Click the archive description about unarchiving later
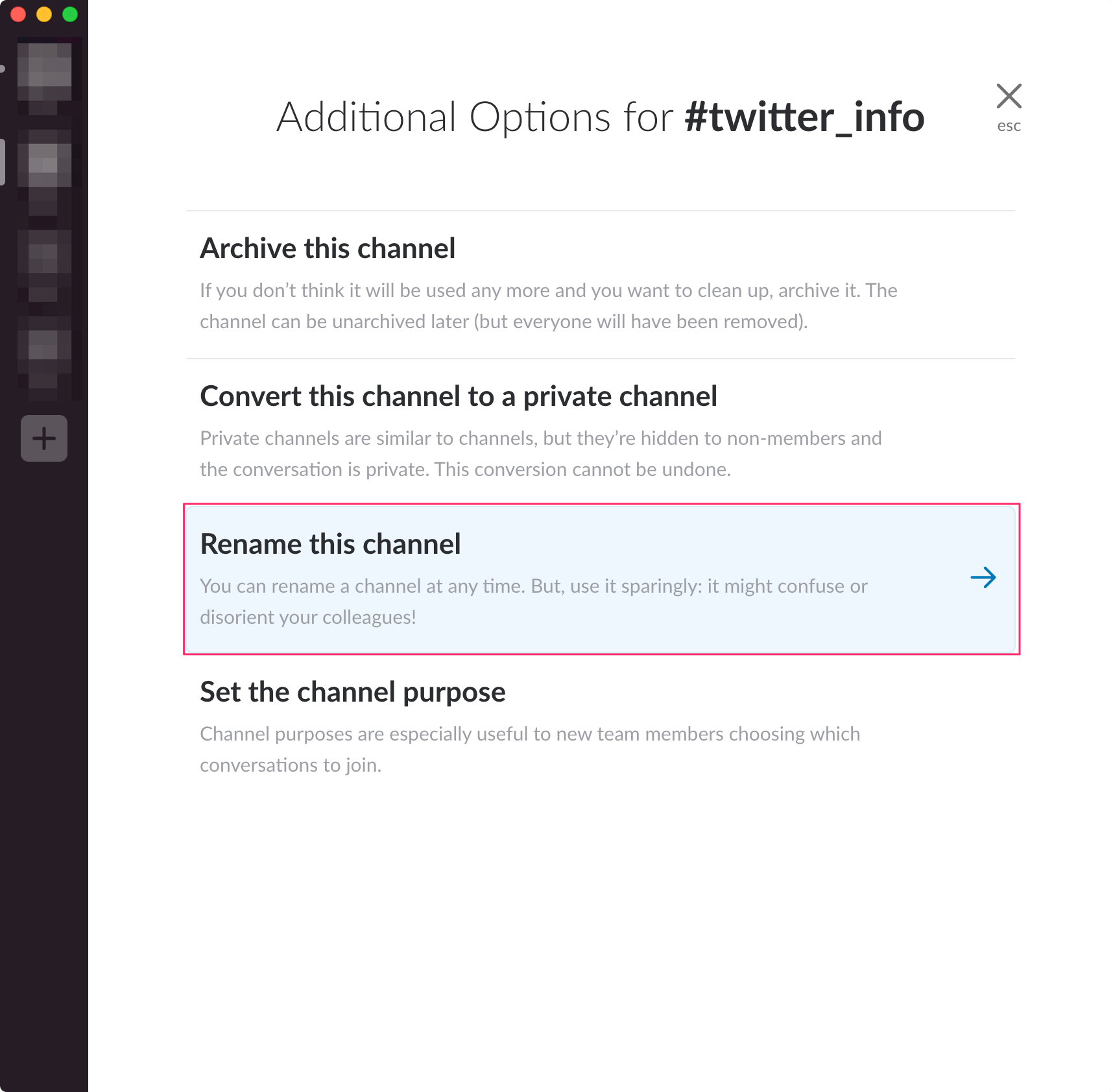The image size is (1113, 1092). click(x=503, y=322)
